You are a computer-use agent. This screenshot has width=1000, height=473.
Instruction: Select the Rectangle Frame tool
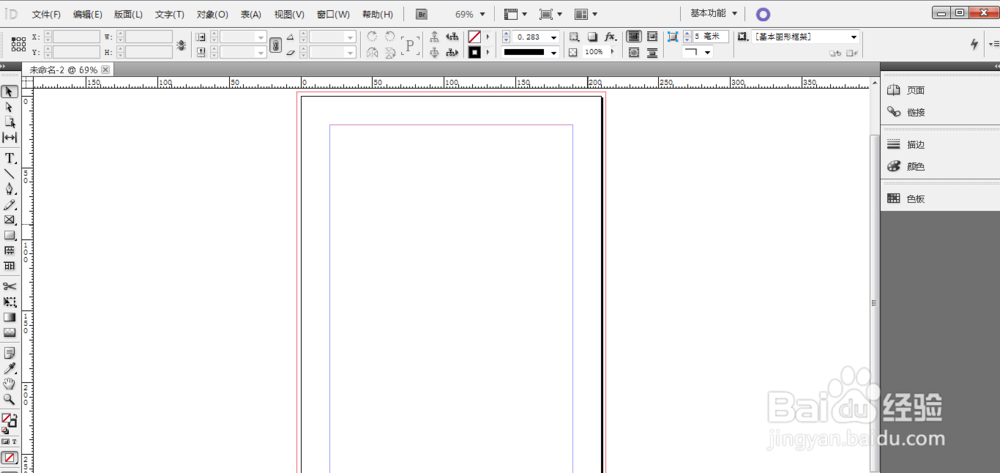coord(9,220)
